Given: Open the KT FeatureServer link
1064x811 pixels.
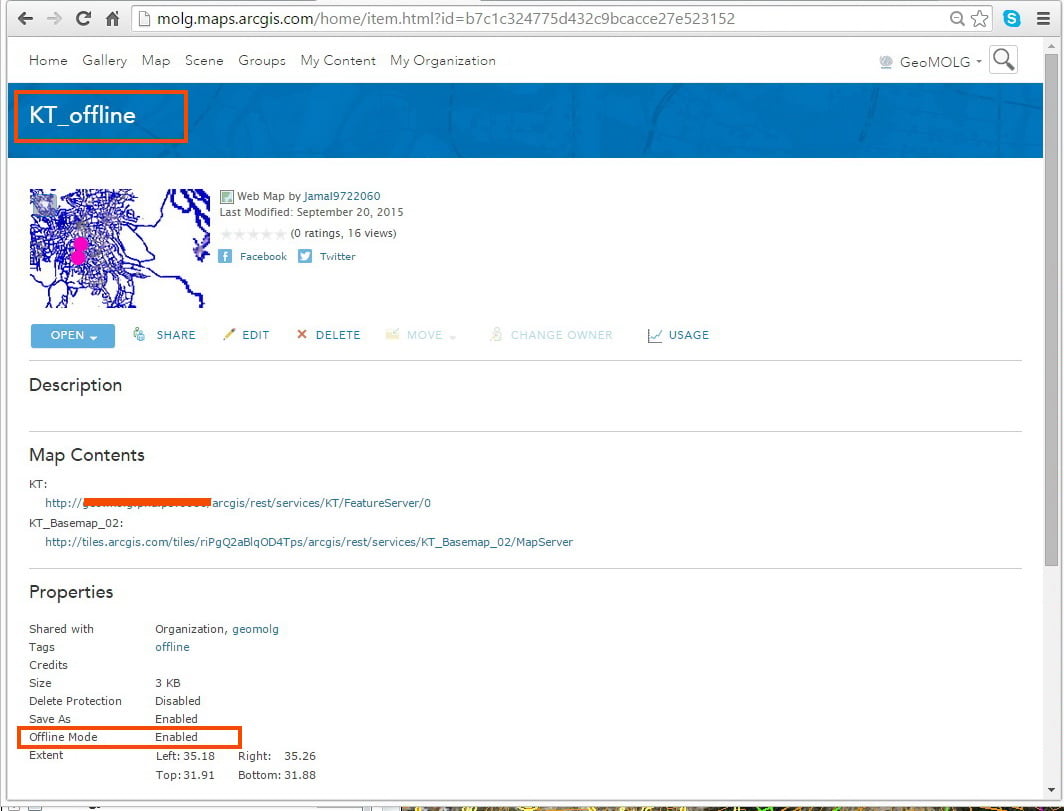Looking at the screenshot, I should pos(238,503).
